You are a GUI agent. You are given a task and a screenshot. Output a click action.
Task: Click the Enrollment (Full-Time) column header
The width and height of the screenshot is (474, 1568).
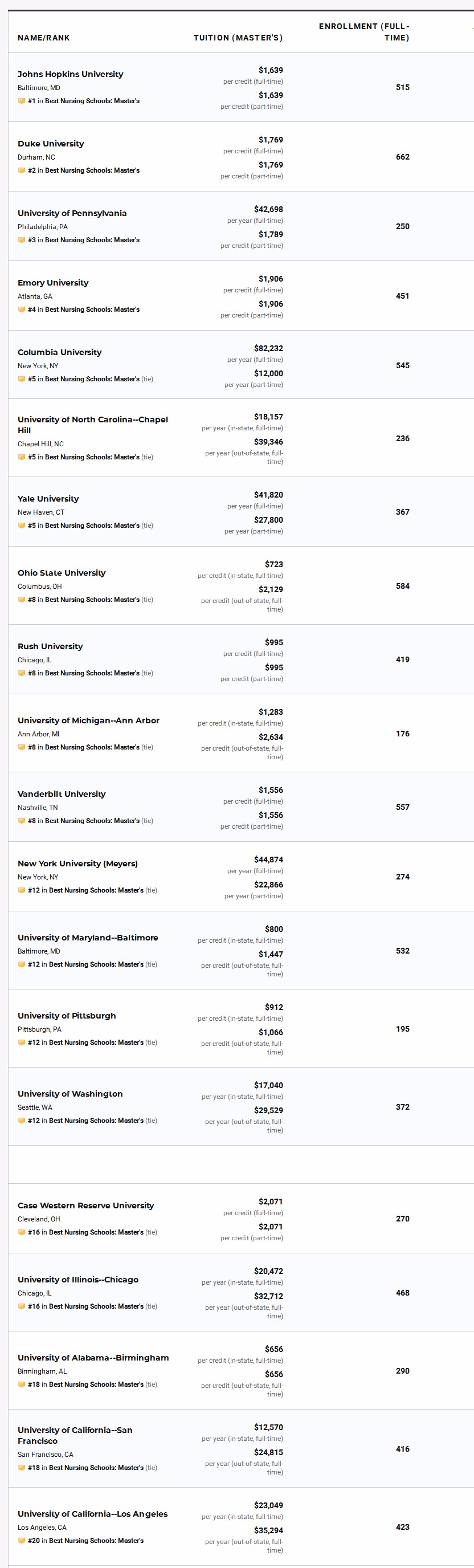[364, 32]
